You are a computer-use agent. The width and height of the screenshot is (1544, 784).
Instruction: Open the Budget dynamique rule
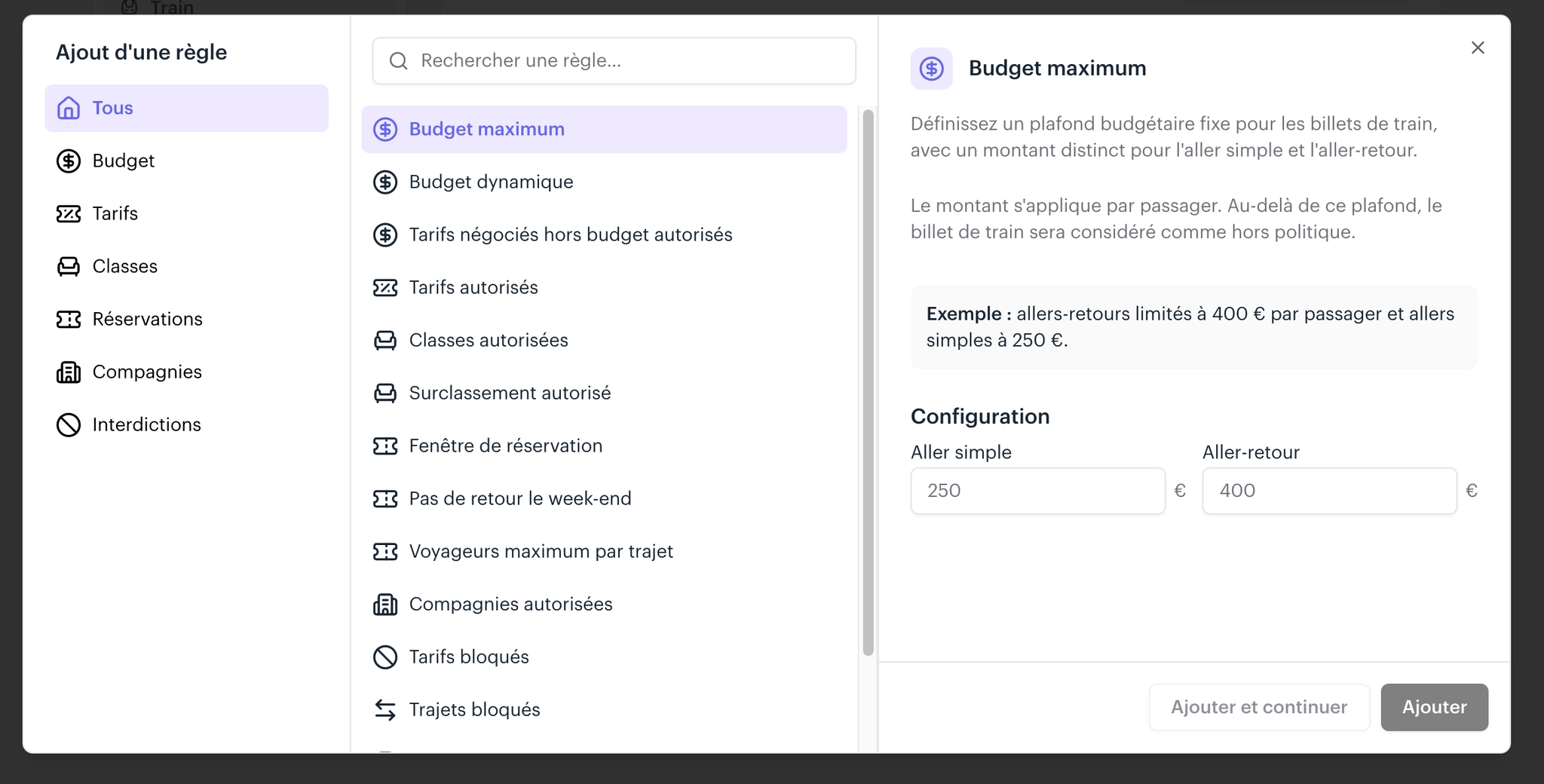(x=604, y=182)
